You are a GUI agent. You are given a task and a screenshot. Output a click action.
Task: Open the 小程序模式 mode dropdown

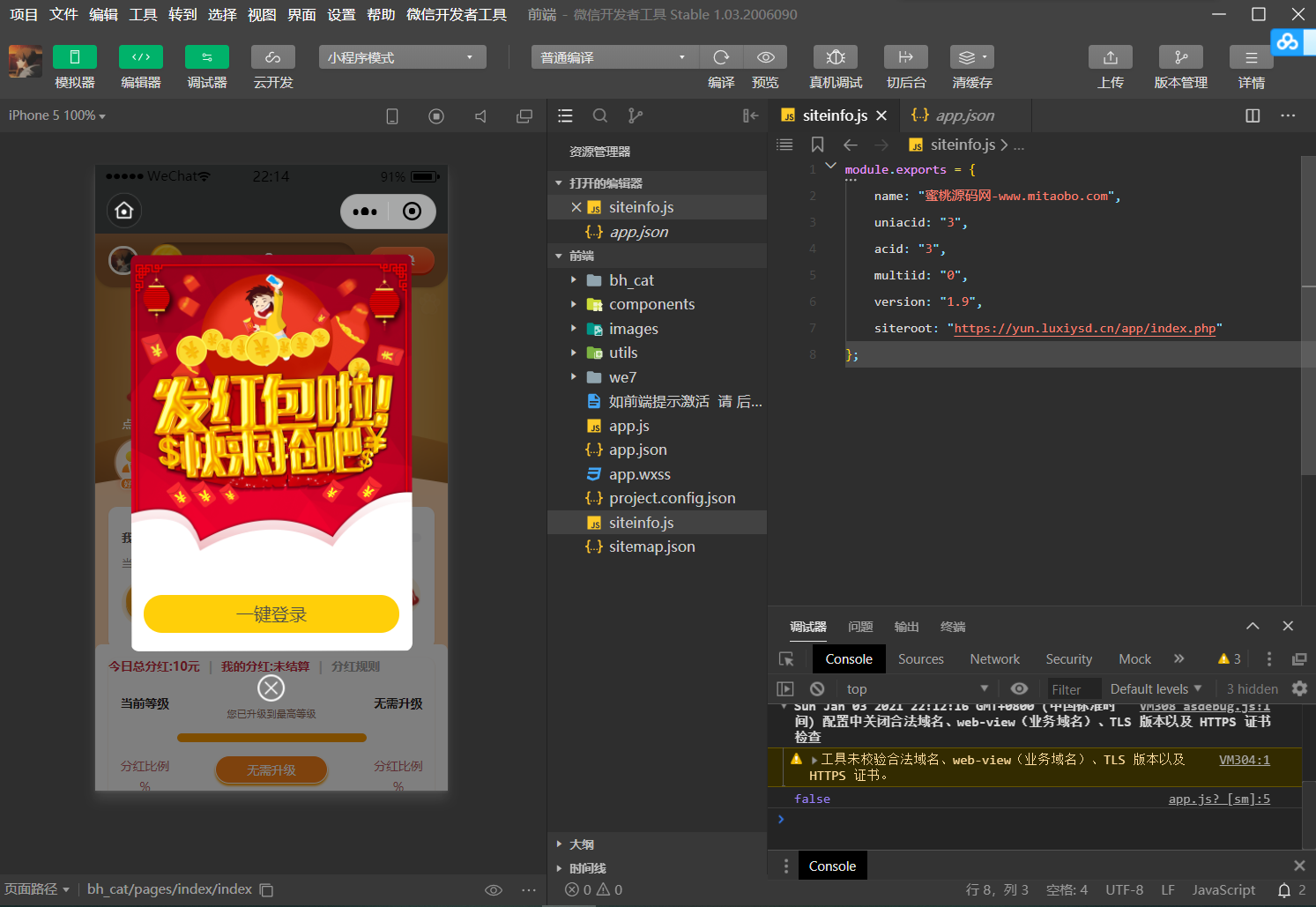pyautogui.click(x=403, y=57)
